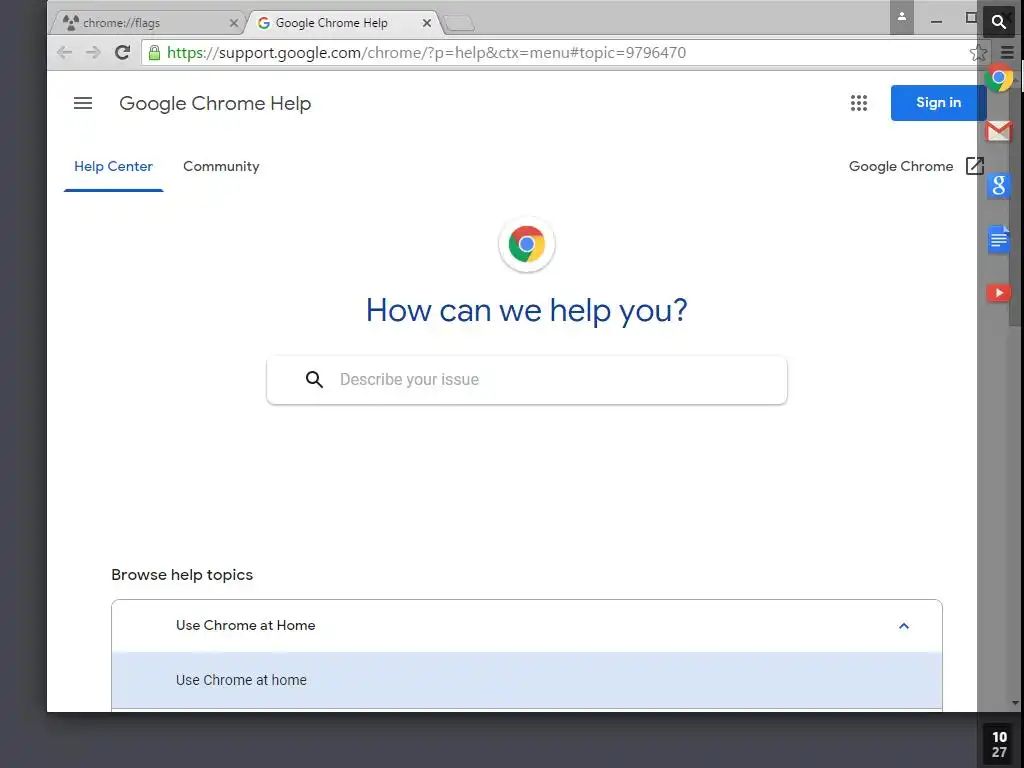The image size is (1024, 768).
Task: Open Gmail from the side shelf
Action: (999, 131)
